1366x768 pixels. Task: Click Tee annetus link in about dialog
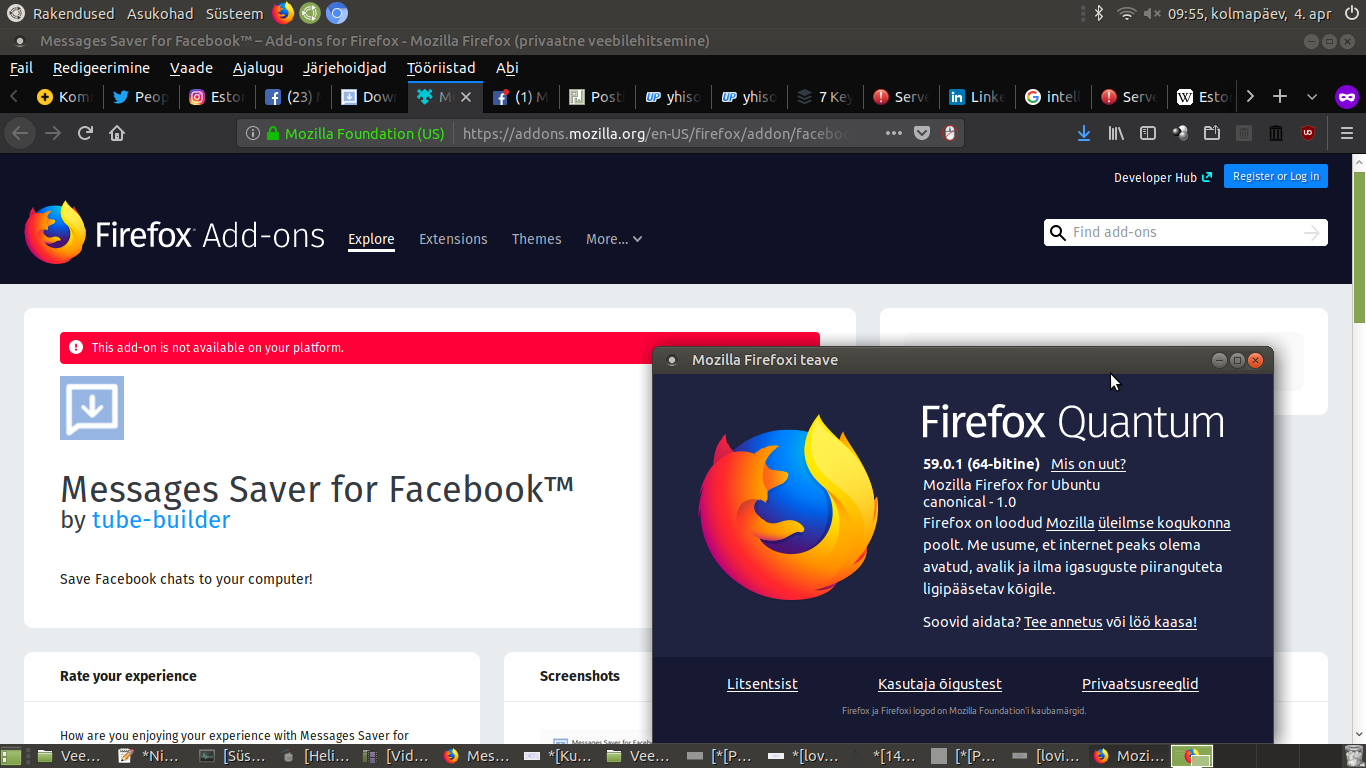click(1063, 622)
